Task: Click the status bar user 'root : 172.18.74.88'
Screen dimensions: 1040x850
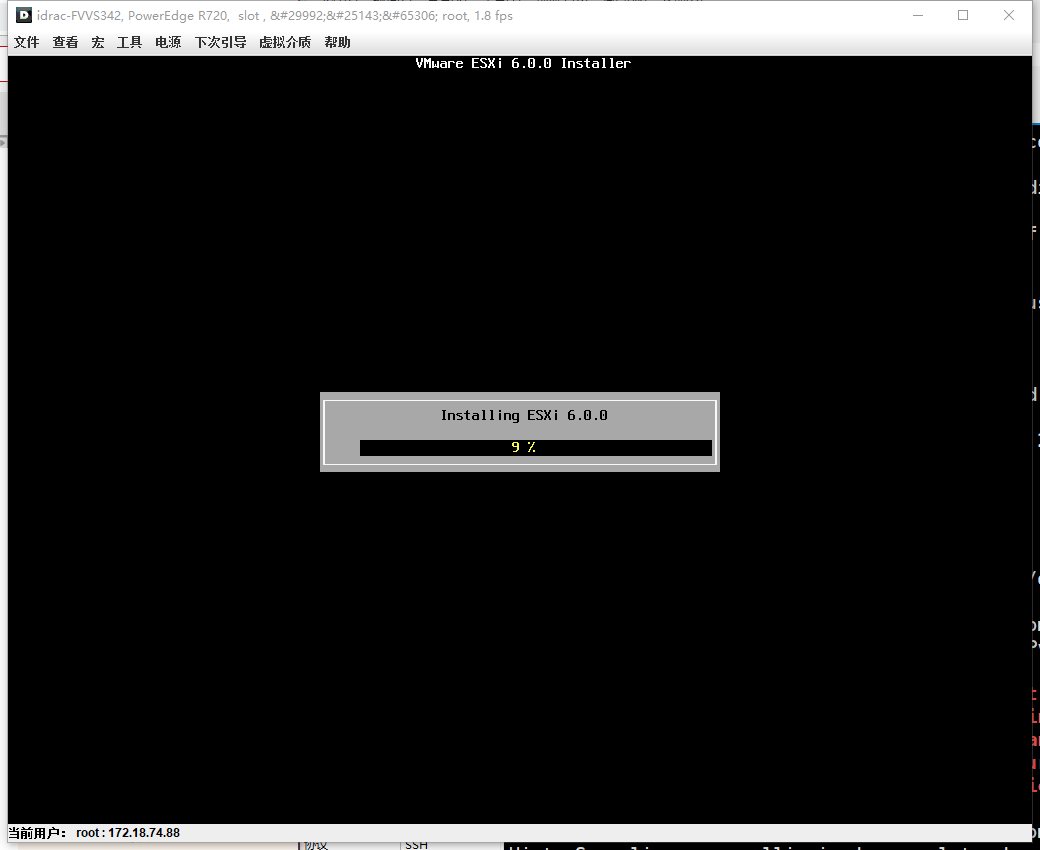Action: [127, 833]
